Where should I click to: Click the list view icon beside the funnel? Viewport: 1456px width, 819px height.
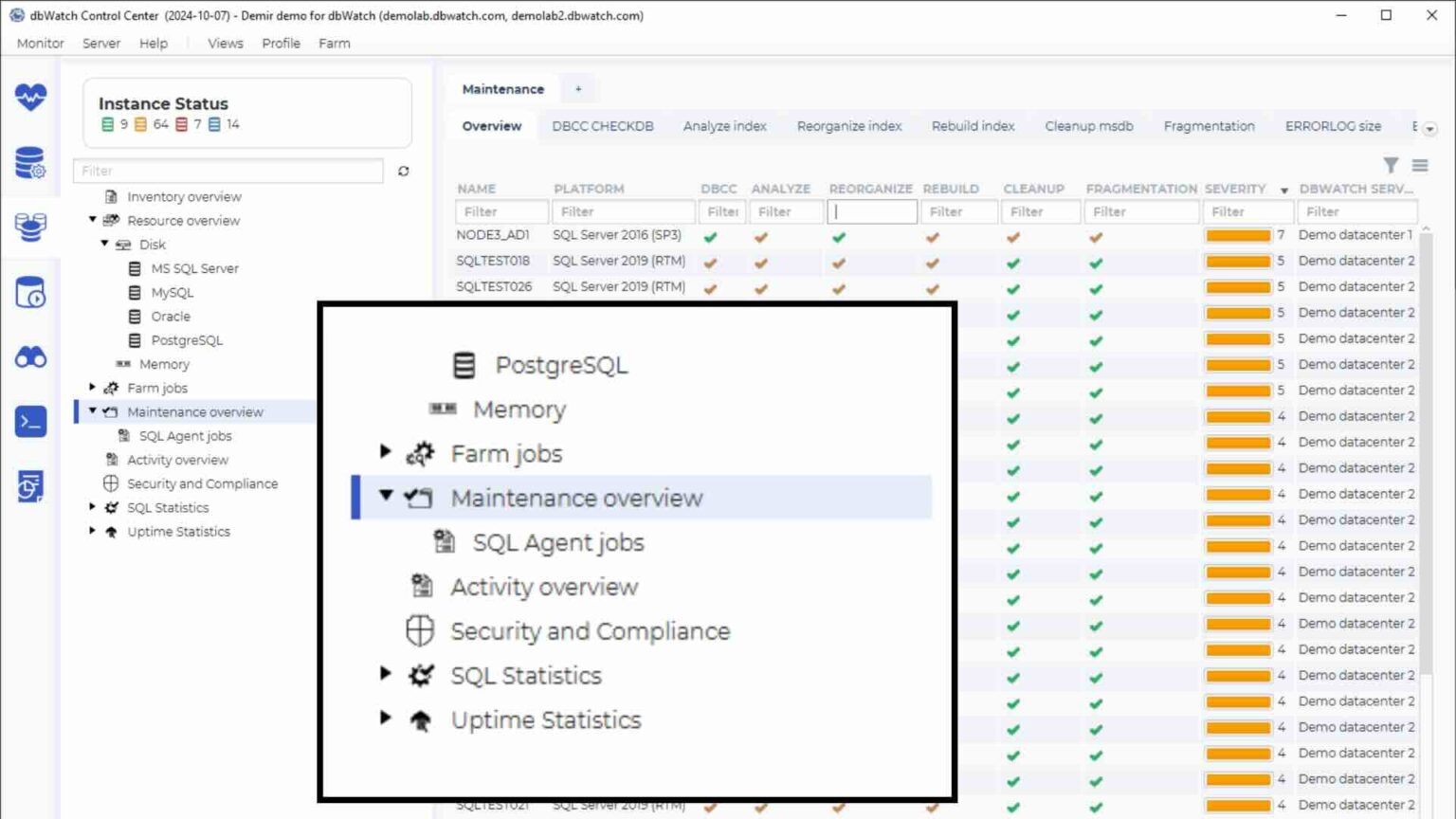[x=1419, y=165]
